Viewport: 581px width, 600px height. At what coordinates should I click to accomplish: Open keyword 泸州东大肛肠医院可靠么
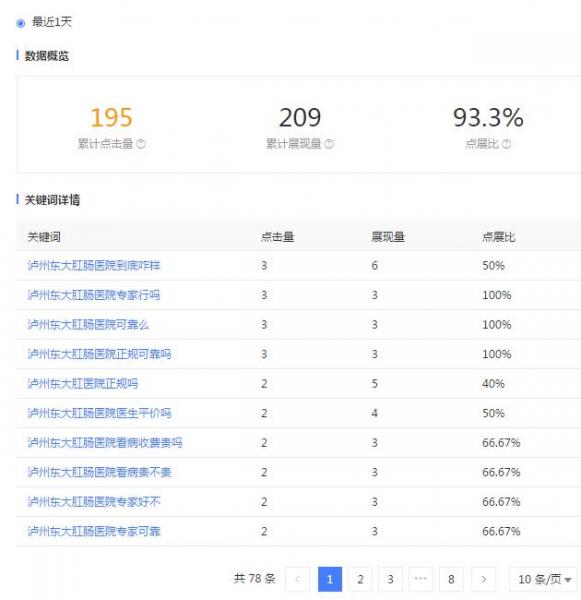[88, 324]
